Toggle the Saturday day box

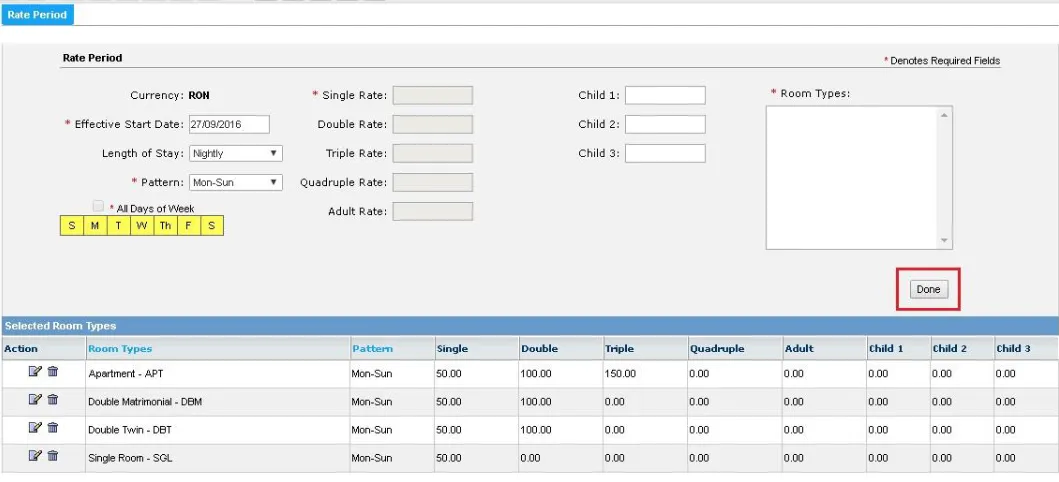(x=212, y=226)
